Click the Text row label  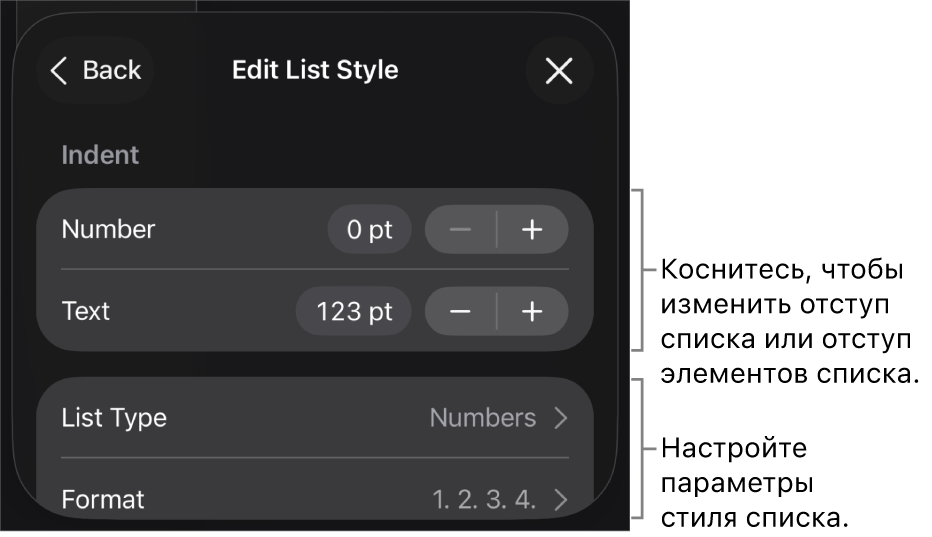[x=86, y=311]
